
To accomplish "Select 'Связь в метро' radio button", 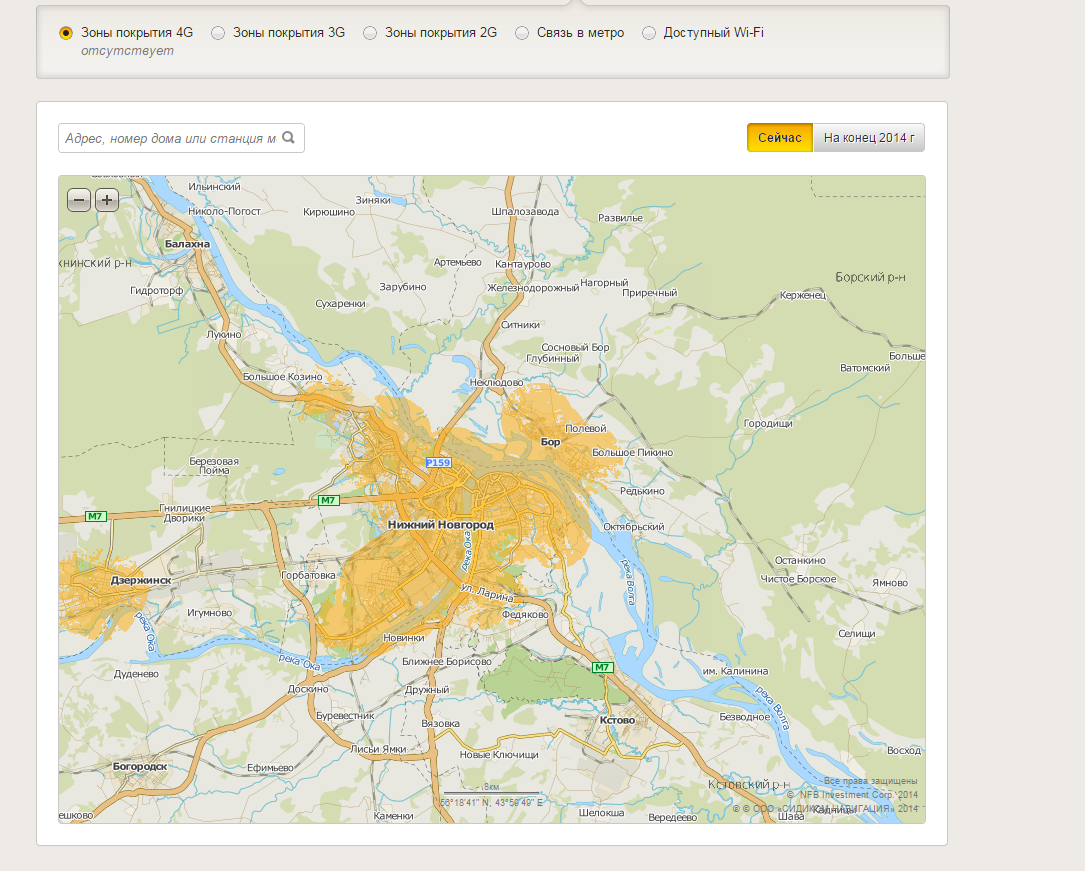I will coord(522,33).
